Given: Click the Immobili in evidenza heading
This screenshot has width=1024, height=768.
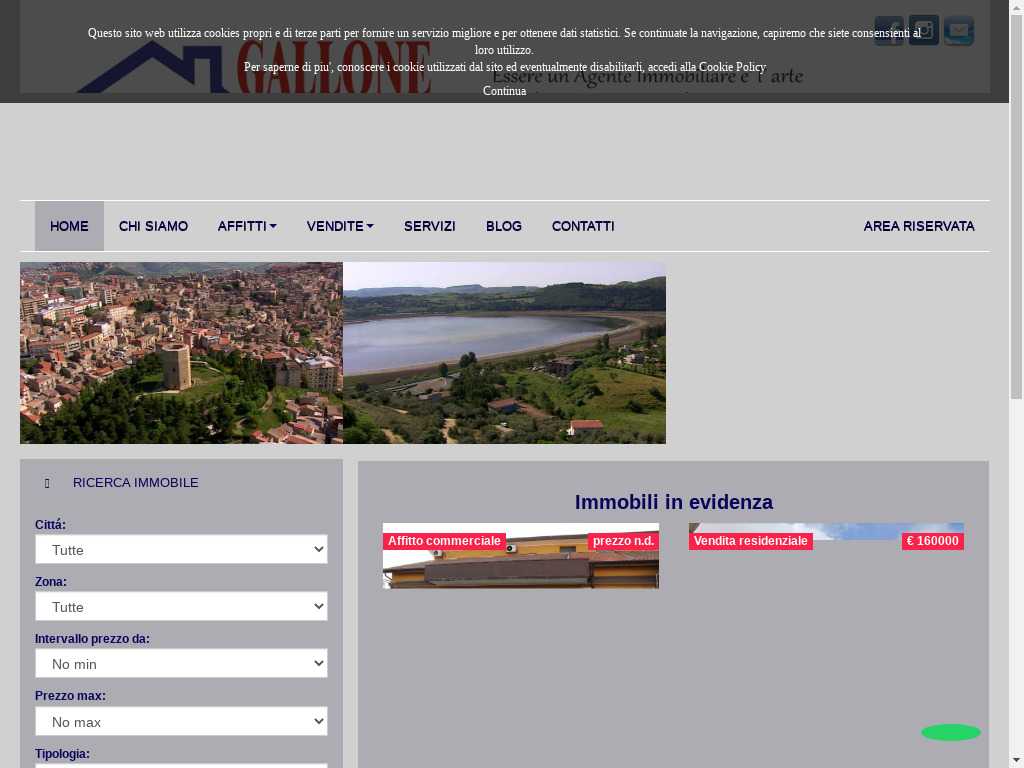Looking at the screenshot, I should [x=673, y=502].
